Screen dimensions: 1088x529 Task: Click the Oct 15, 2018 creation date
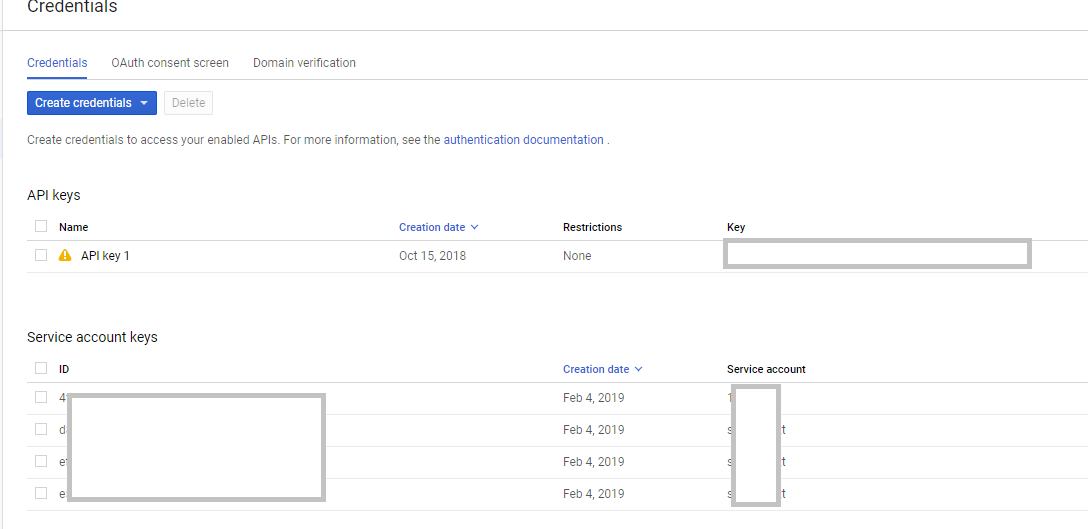(x=432, y=255)
